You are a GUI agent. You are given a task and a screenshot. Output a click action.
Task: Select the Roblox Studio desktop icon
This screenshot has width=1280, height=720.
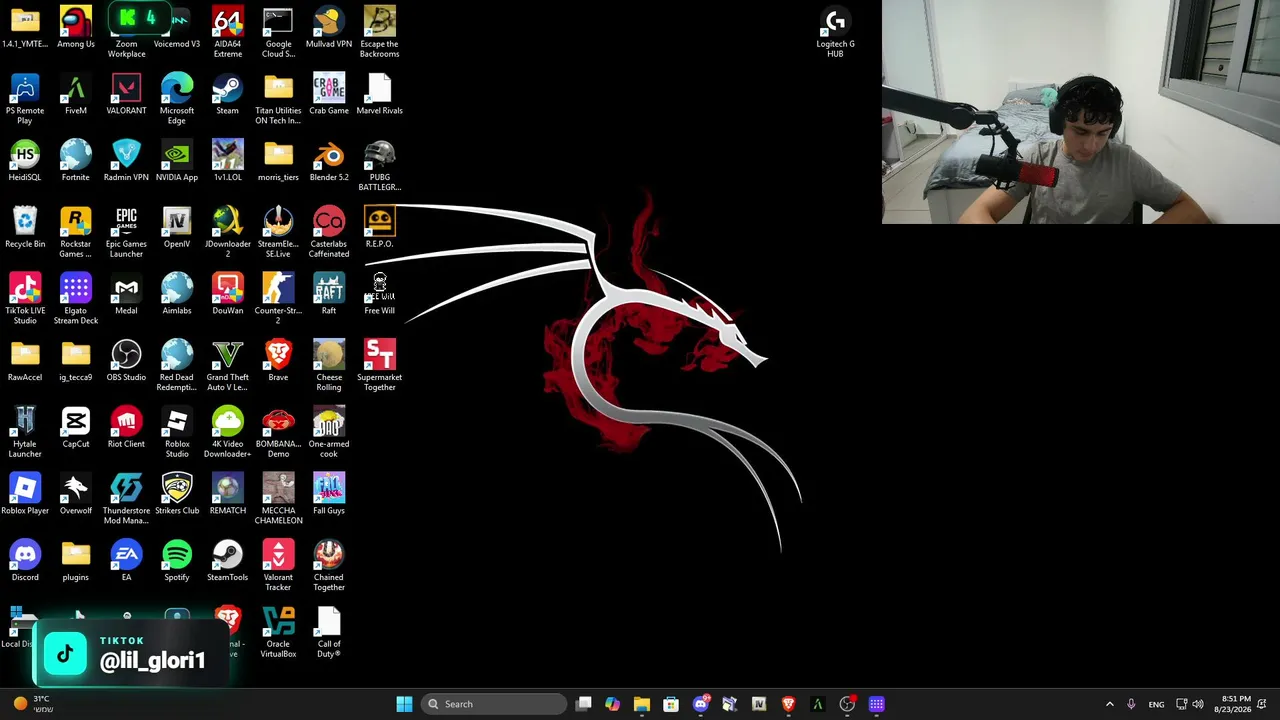point(177,433)
